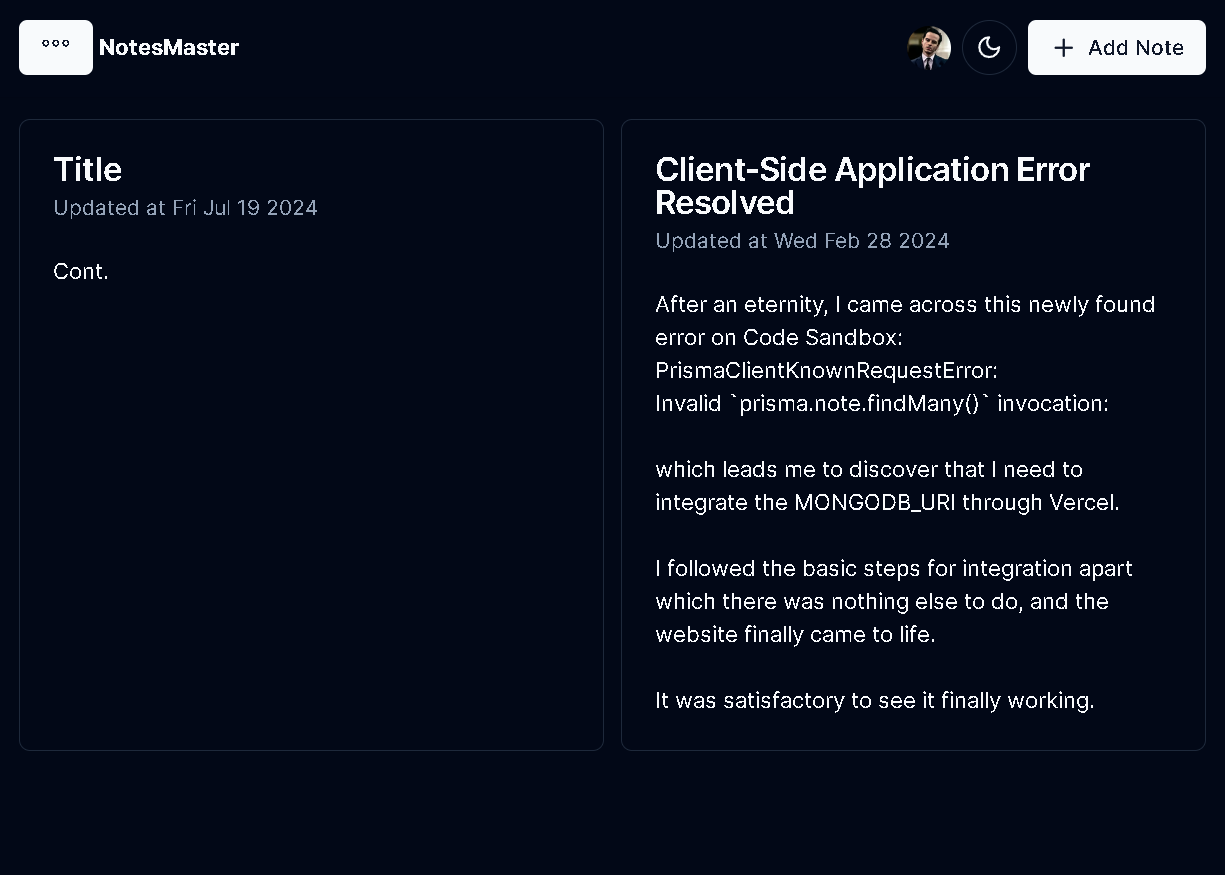
Task: Click "It was satisfactory to see" line
Action: [875, 700]
